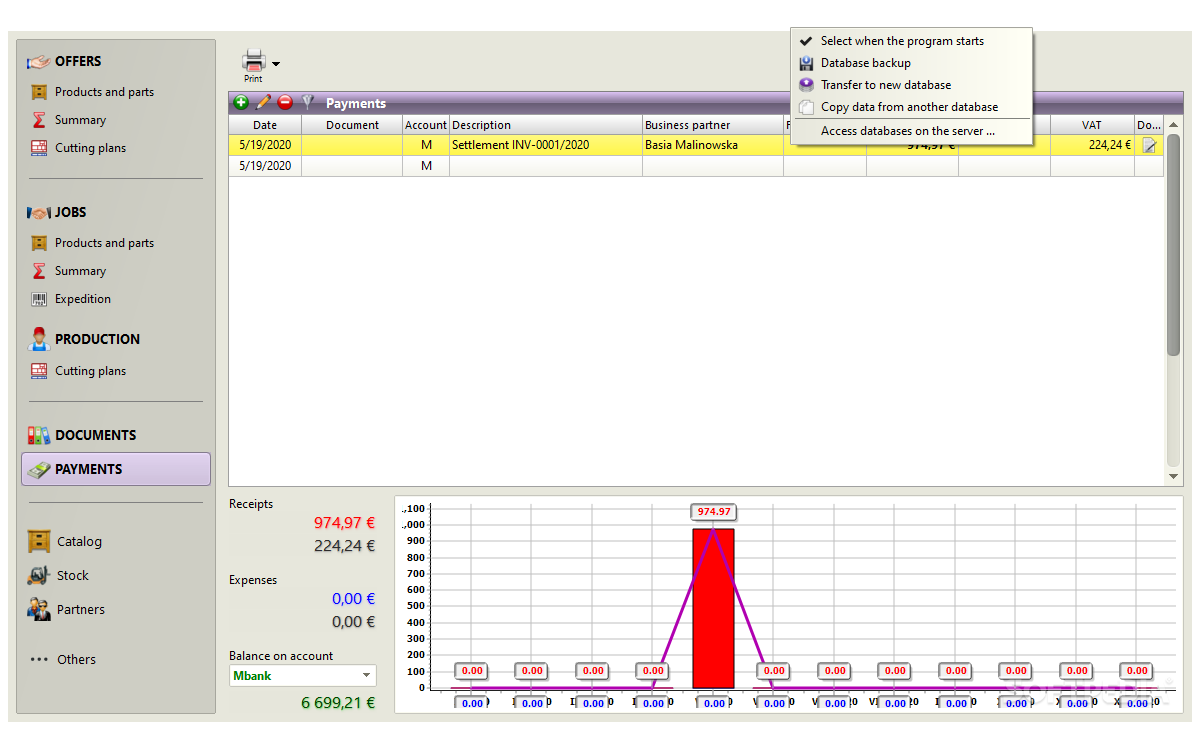
Task: Open Products and parts under OFFERS
Action: pyautogui.click(x=104, y=92)
